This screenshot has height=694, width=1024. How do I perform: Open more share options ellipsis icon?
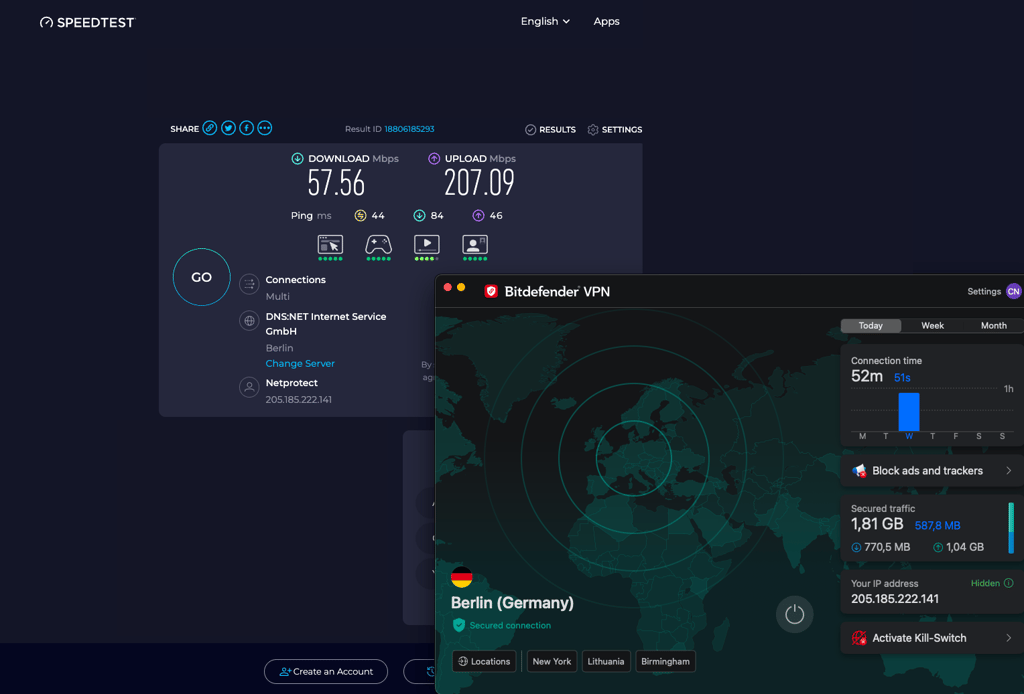(264, 128)
